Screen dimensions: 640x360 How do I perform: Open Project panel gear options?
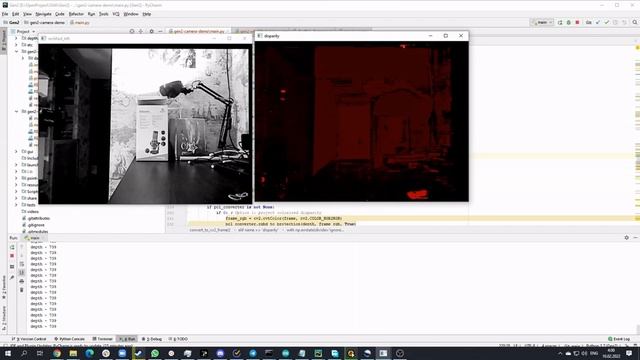(x=151, y=31)
